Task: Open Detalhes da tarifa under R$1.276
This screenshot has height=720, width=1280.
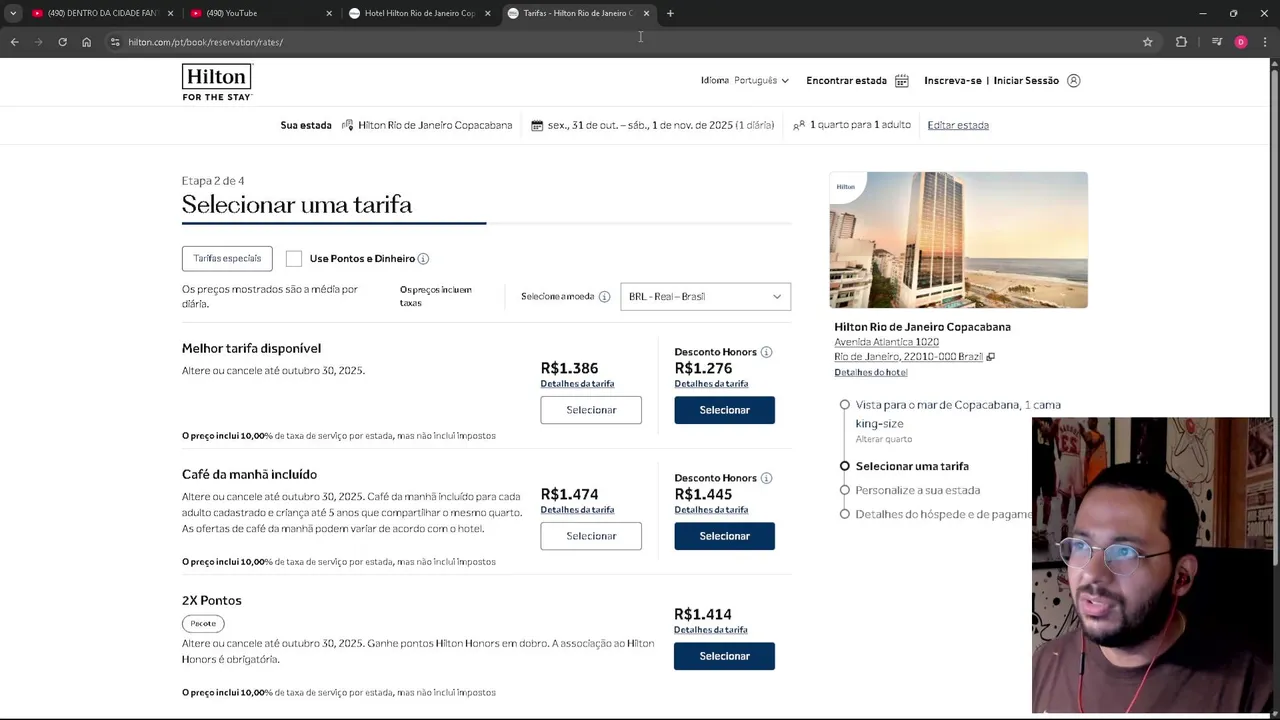Action: click(x=711, y=384)
